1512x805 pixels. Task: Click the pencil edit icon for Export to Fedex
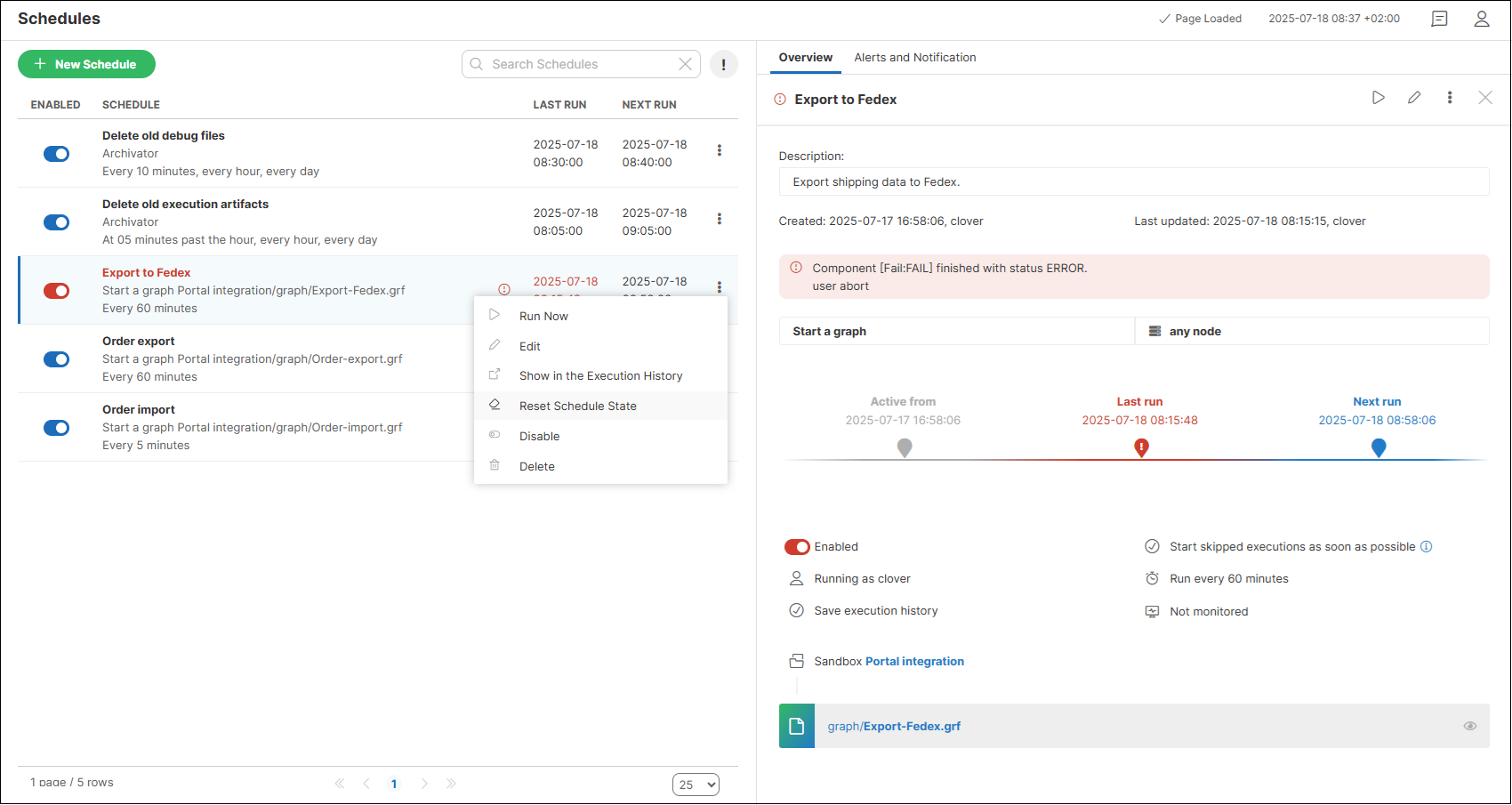tap(1414, 98)
